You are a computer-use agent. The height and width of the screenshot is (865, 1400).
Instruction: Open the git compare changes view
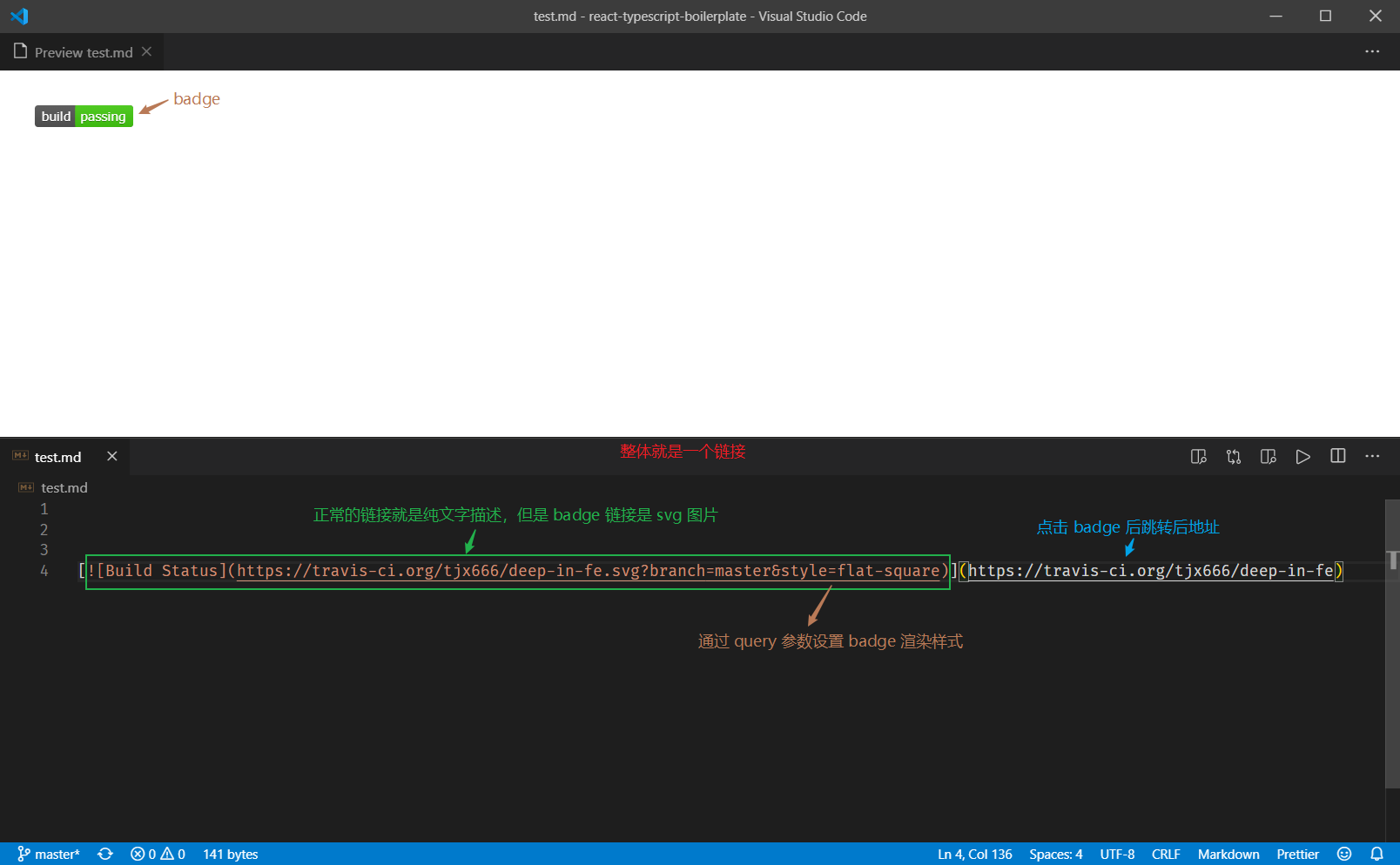1234,457
